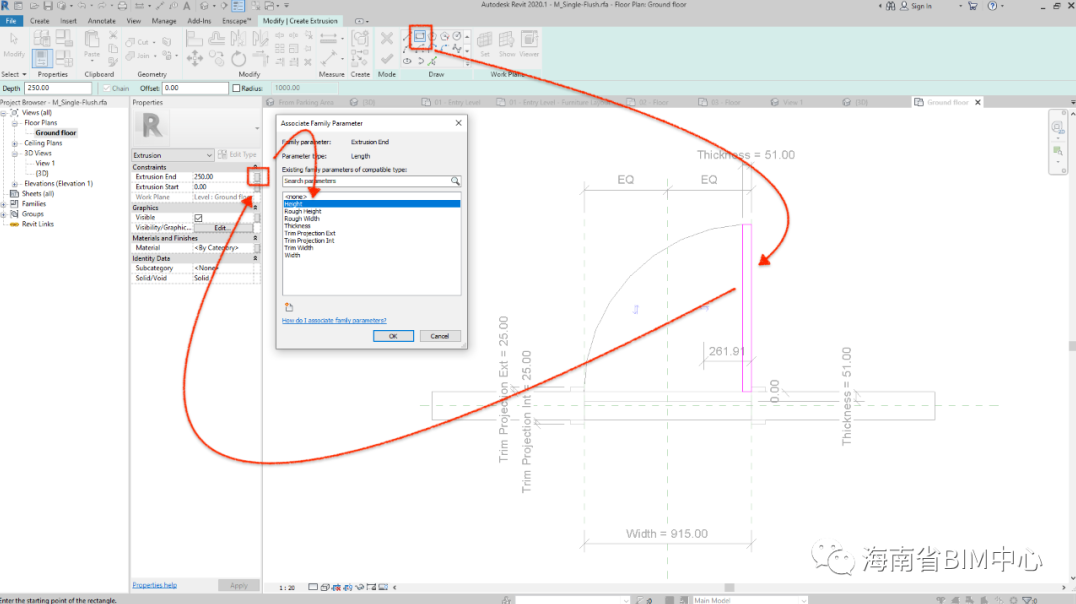The image size is (1076, 604).
Task: Open the 'How do I associate family parameters?' link
Action: 334,320
